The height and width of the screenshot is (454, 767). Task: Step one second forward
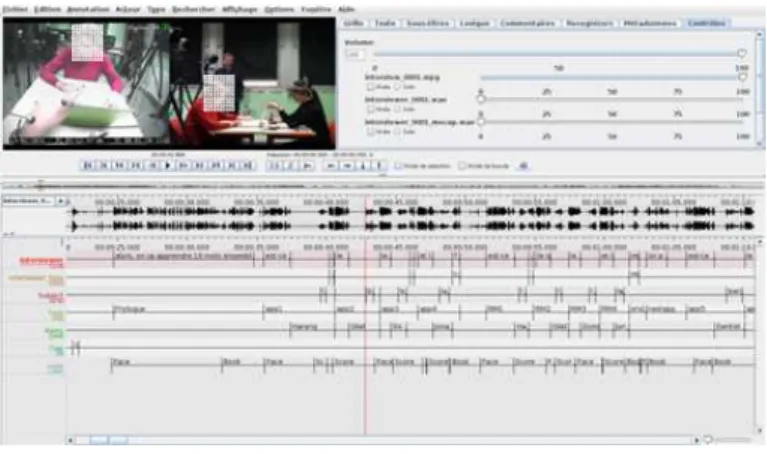216,166
